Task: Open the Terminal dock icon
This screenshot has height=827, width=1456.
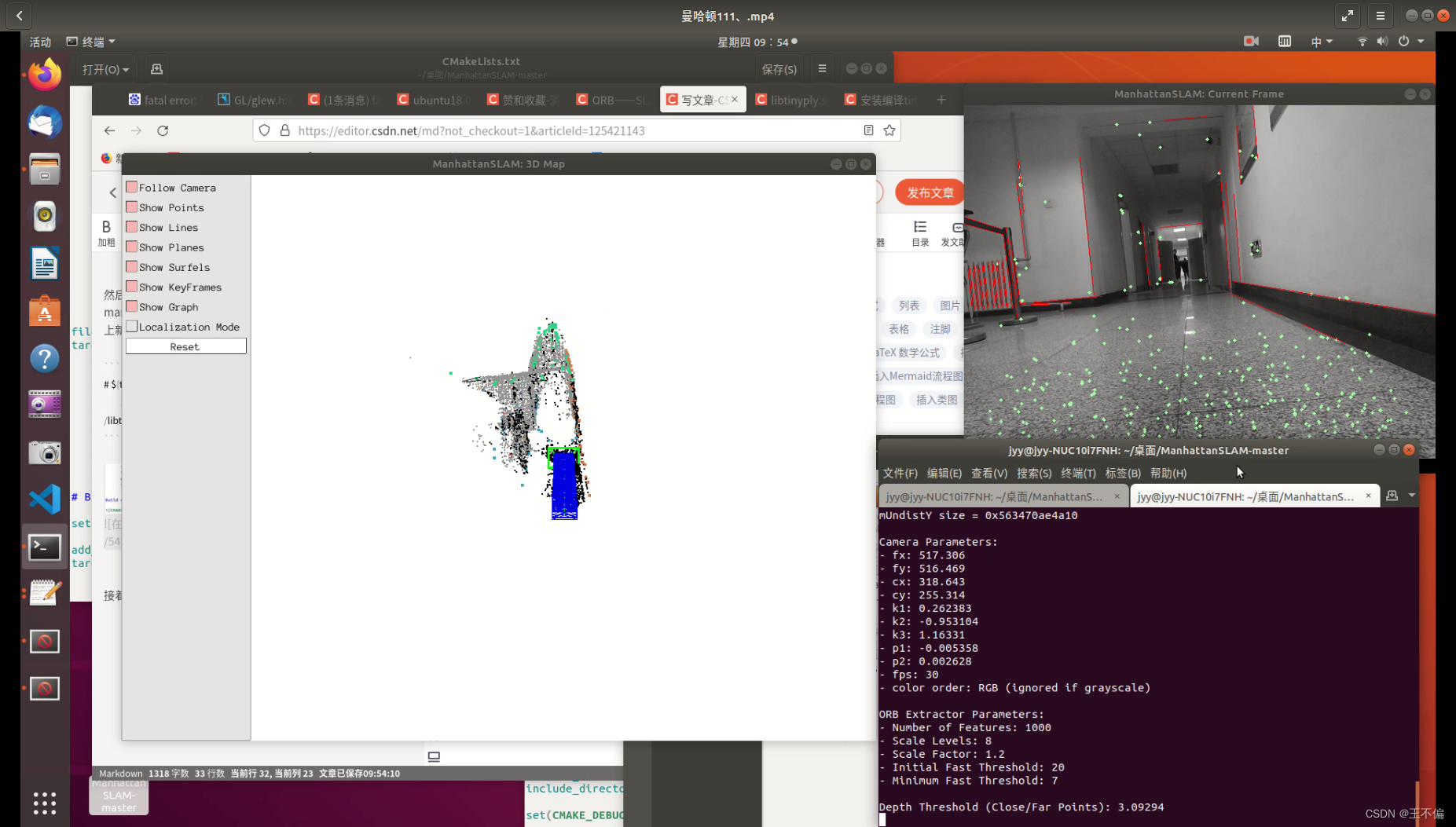Action: 45,547
